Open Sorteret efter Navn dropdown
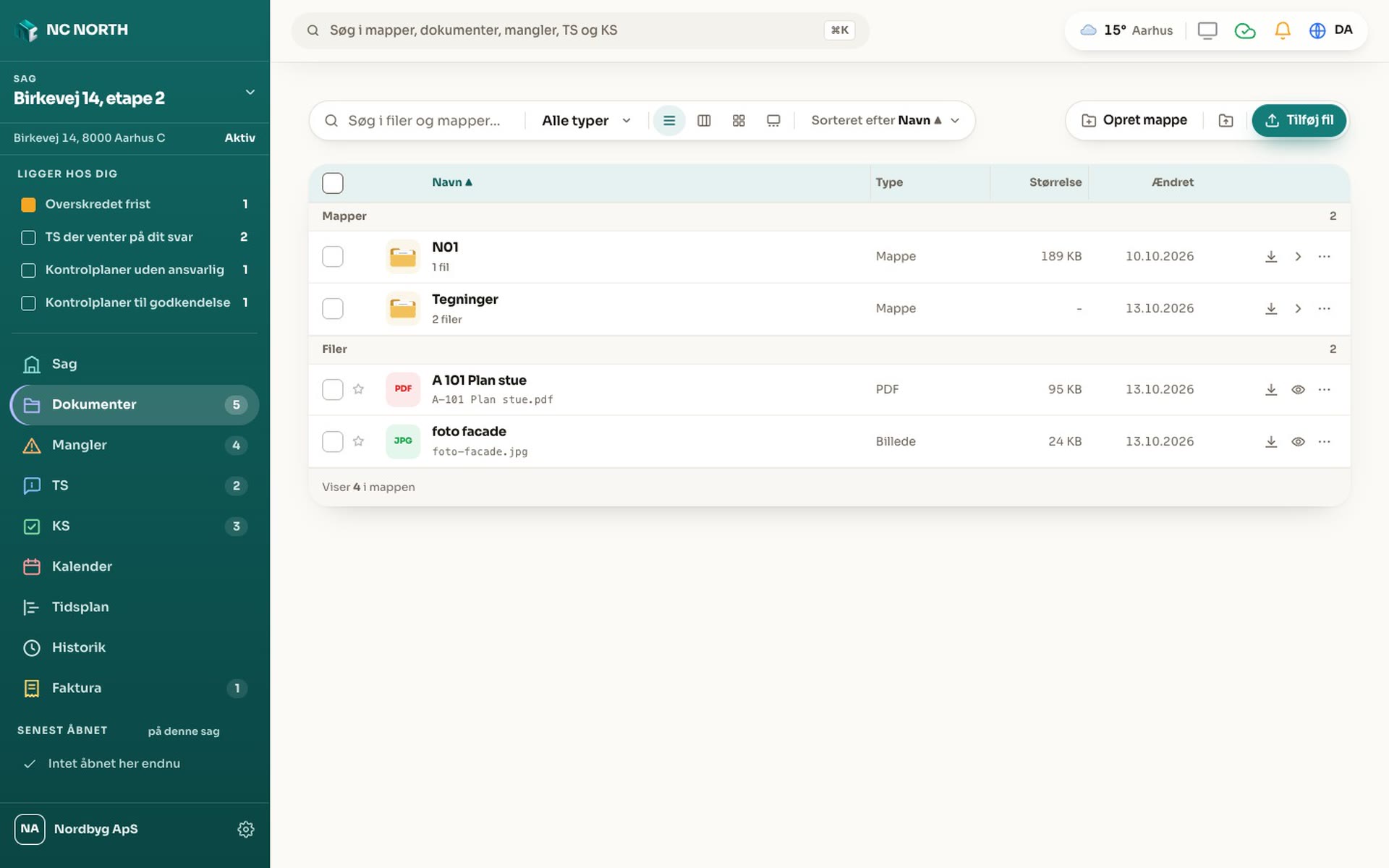Image resolution: width=1389 pixels, height=868 pixels. [x=885, y=121]
